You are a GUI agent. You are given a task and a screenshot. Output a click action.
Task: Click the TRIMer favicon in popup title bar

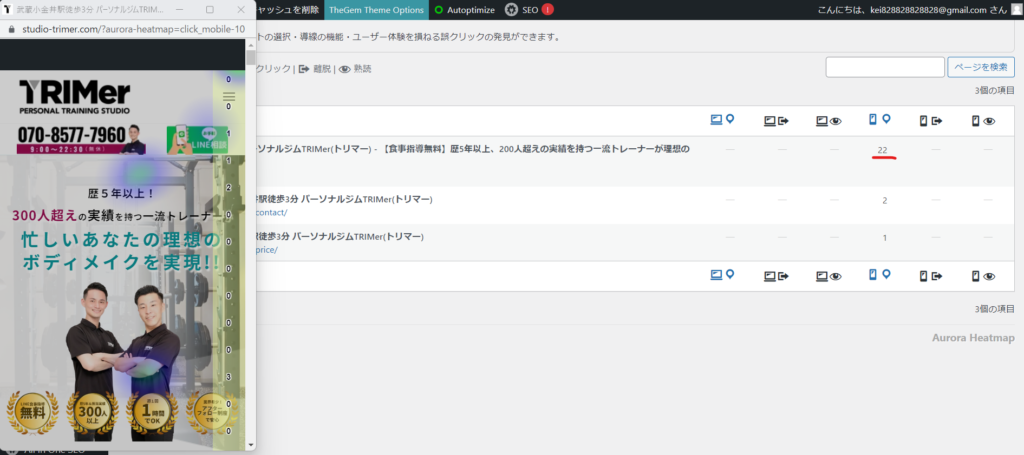point(7,10)
